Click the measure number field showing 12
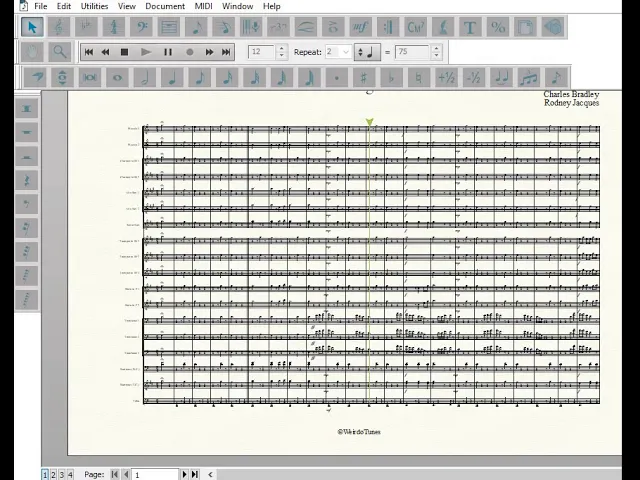This screenshot has height=480, width=640. point(262,52)
